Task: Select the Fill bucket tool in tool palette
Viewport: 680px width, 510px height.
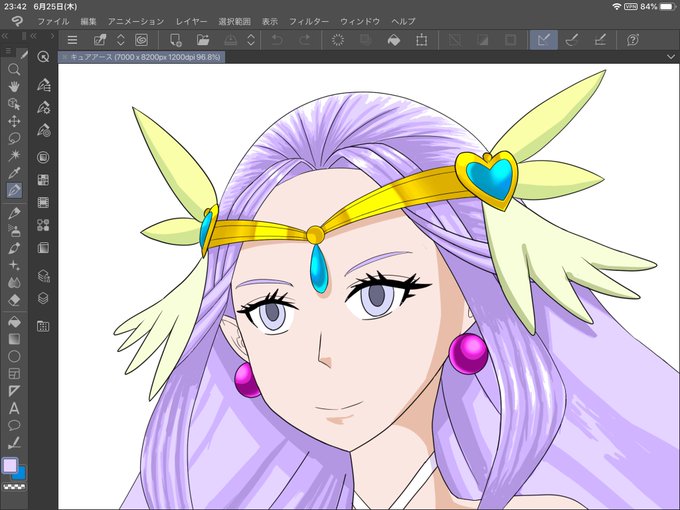Action: pos(14,322)
